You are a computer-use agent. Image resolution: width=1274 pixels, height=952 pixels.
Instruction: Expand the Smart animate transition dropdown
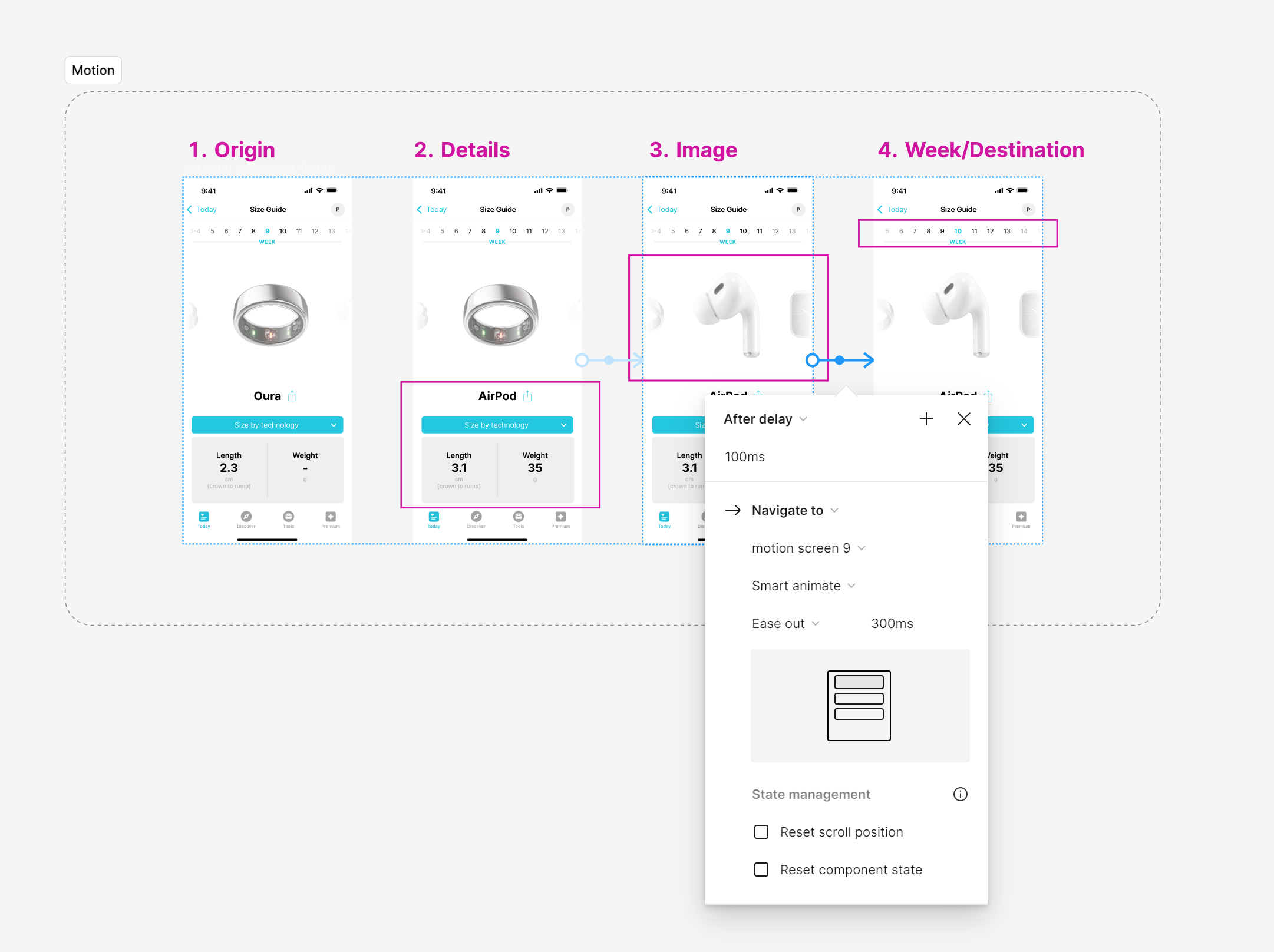[803, 586]
